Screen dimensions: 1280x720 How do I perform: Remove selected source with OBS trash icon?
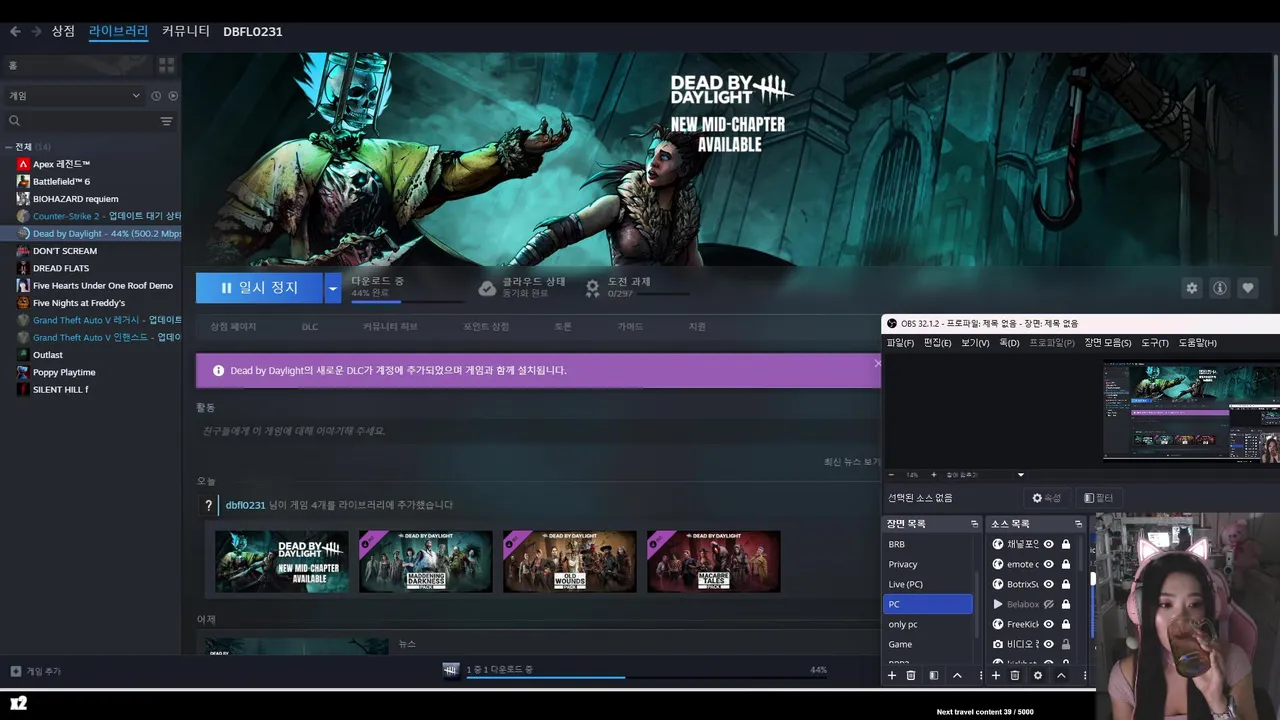(1015, 676)
